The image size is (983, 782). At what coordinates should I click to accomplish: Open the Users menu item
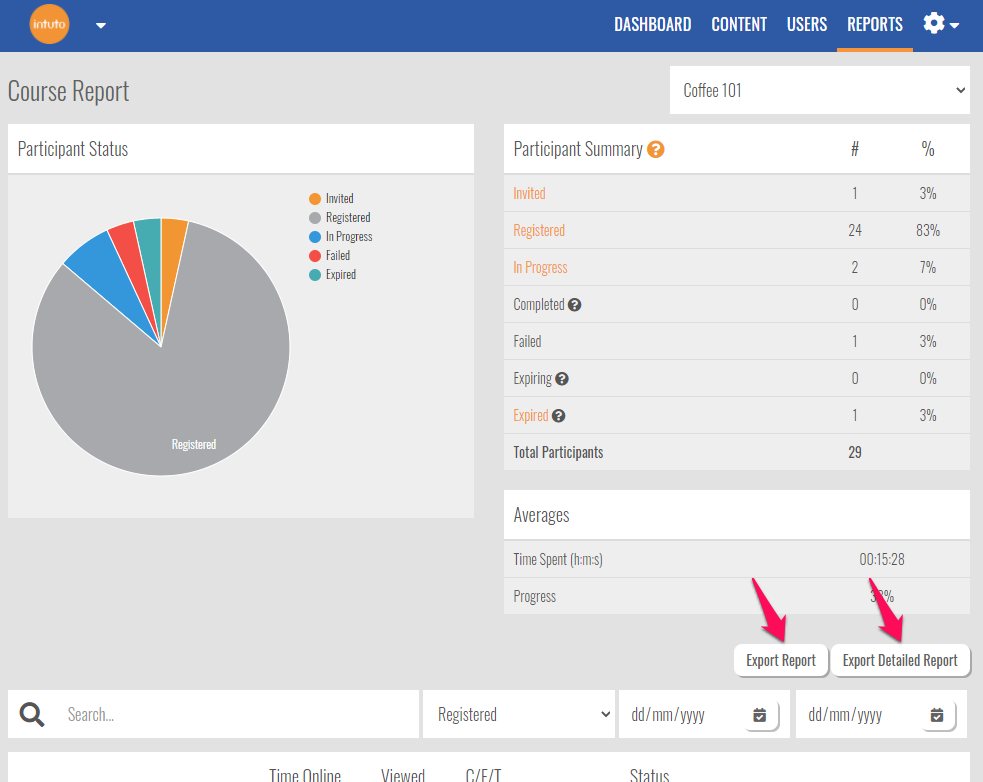[x=807, y=25]
